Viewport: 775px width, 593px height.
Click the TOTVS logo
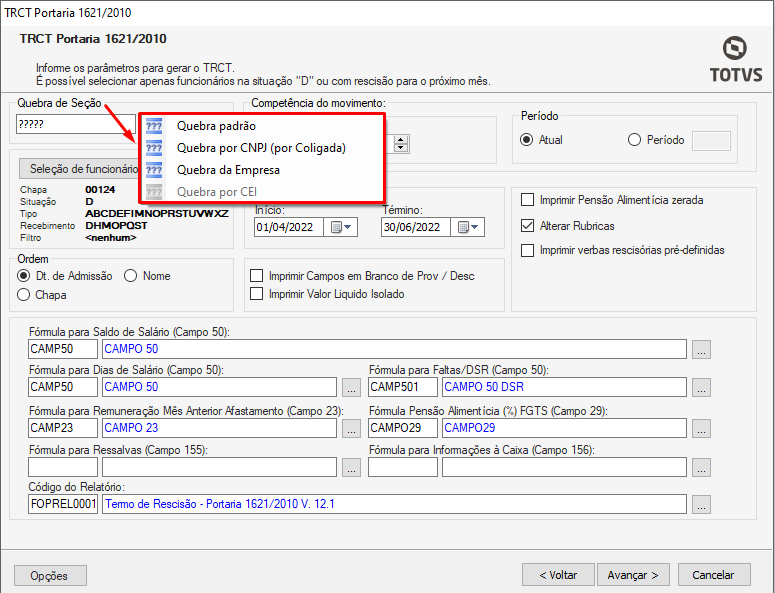pyautogui.click(x=736, y=59)
